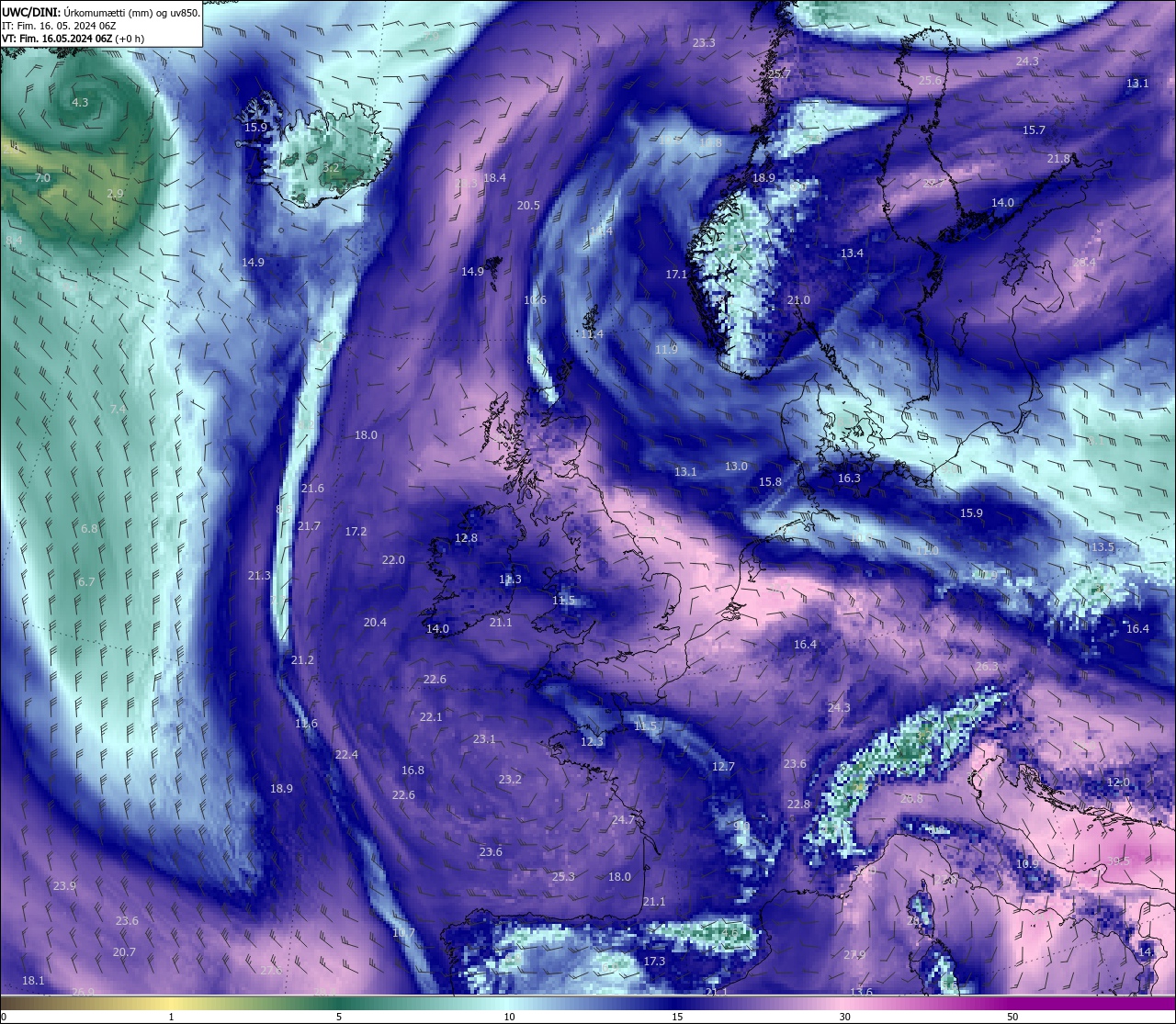Click the map value 12.7

723,766
